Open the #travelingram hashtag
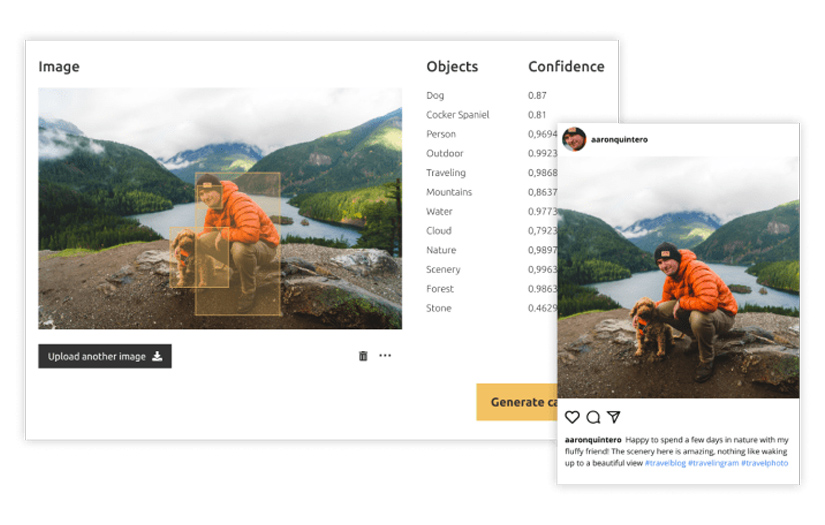Screen dimensions: 825x525 click(713, 463)
